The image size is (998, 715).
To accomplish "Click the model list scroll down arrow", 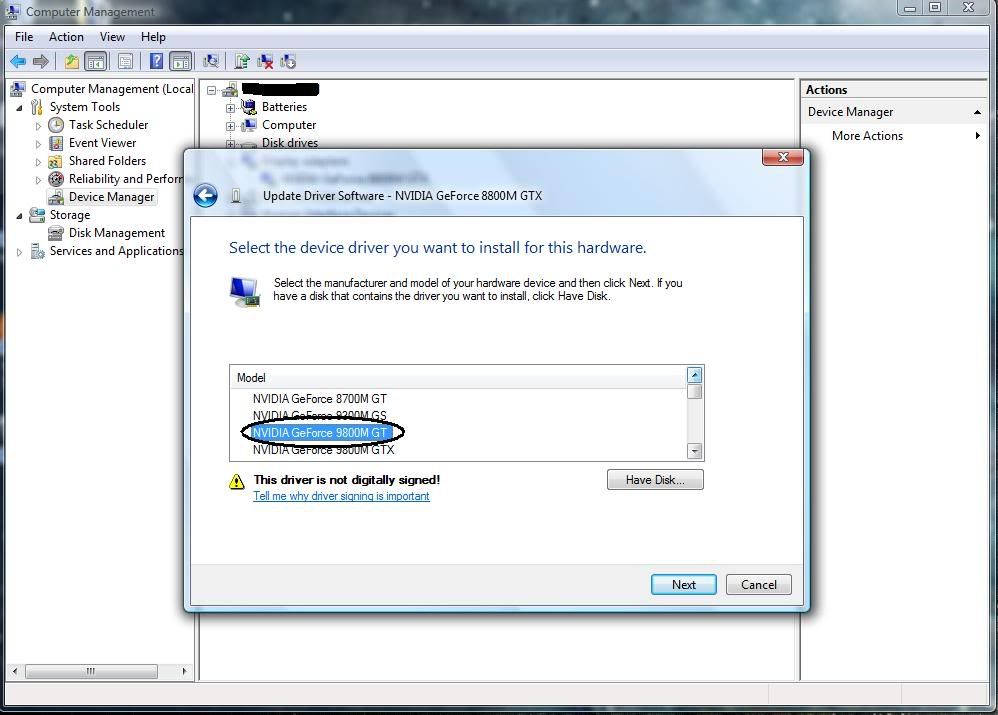I will pyautogui.click(x=695, y=451).
